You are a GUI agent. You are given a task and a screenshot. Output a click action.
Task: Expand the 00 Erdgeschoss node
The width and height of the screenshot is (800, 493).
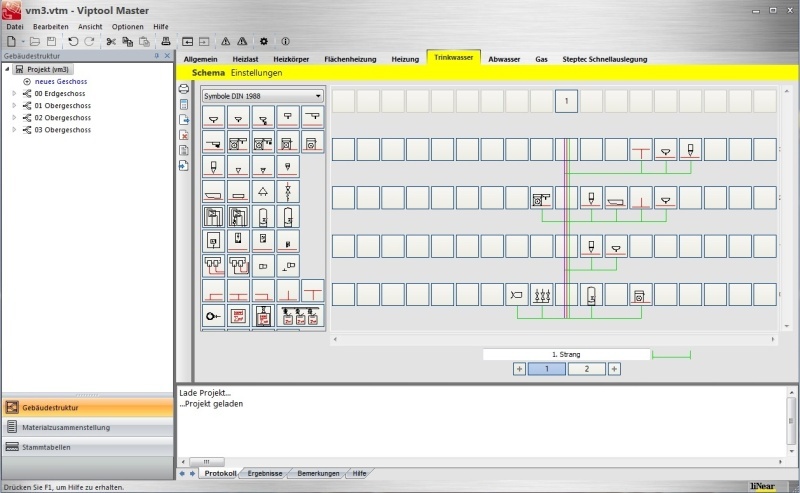(x=14, y=93)
